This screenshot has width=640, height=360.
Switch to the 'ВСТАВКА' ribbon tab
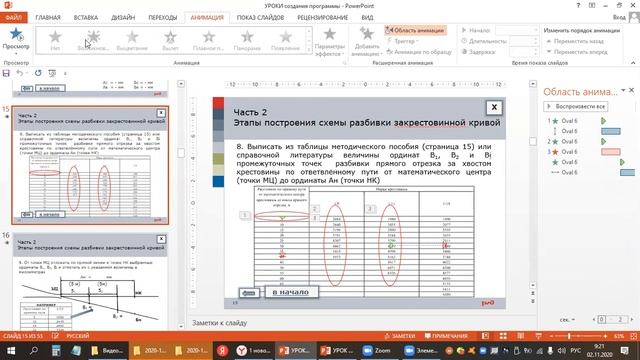pos(86,18)
